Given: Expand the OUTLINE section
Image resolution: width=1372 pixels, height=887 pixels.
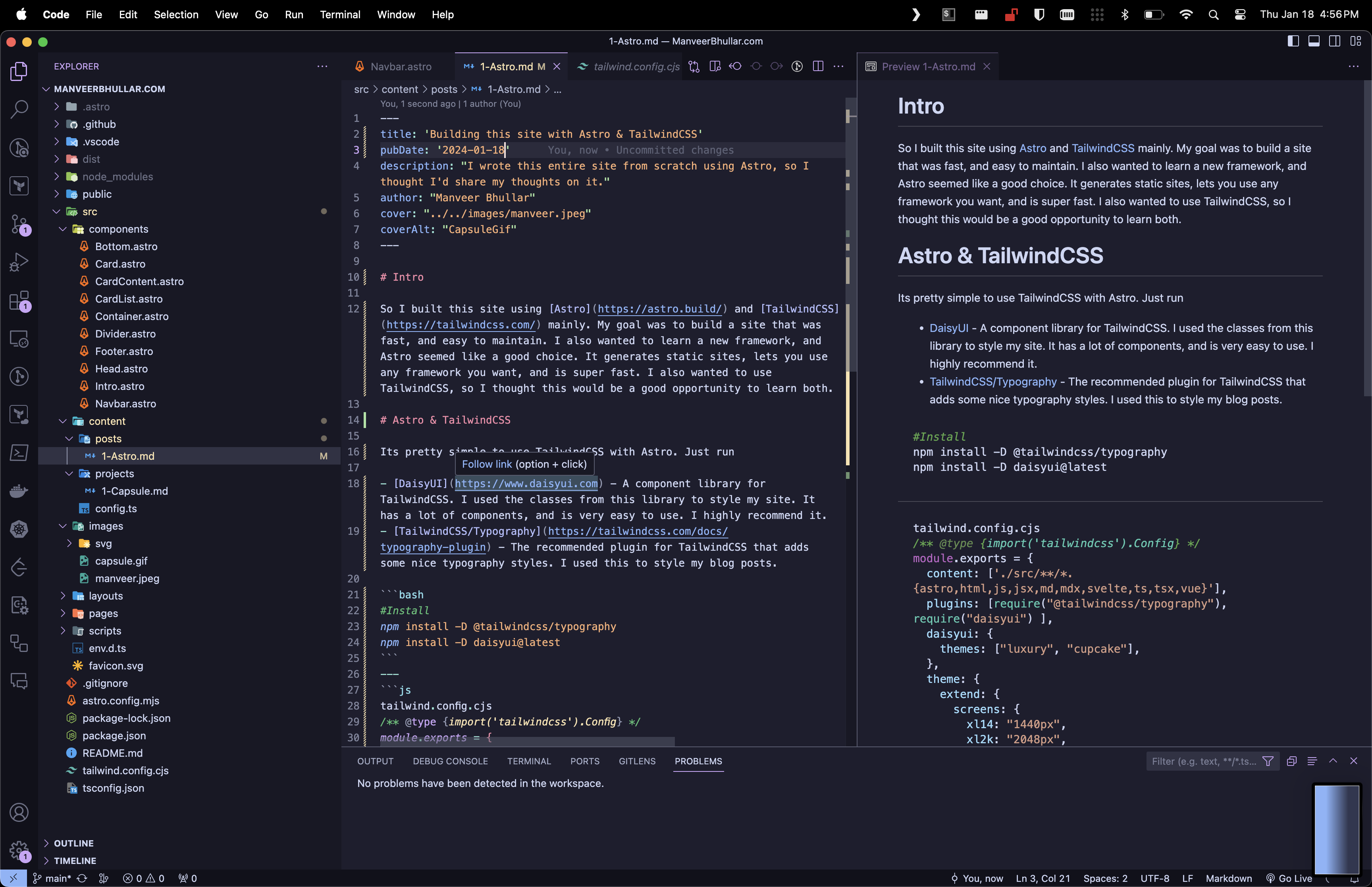Looking at the screenshot, I should click(73, 843).
